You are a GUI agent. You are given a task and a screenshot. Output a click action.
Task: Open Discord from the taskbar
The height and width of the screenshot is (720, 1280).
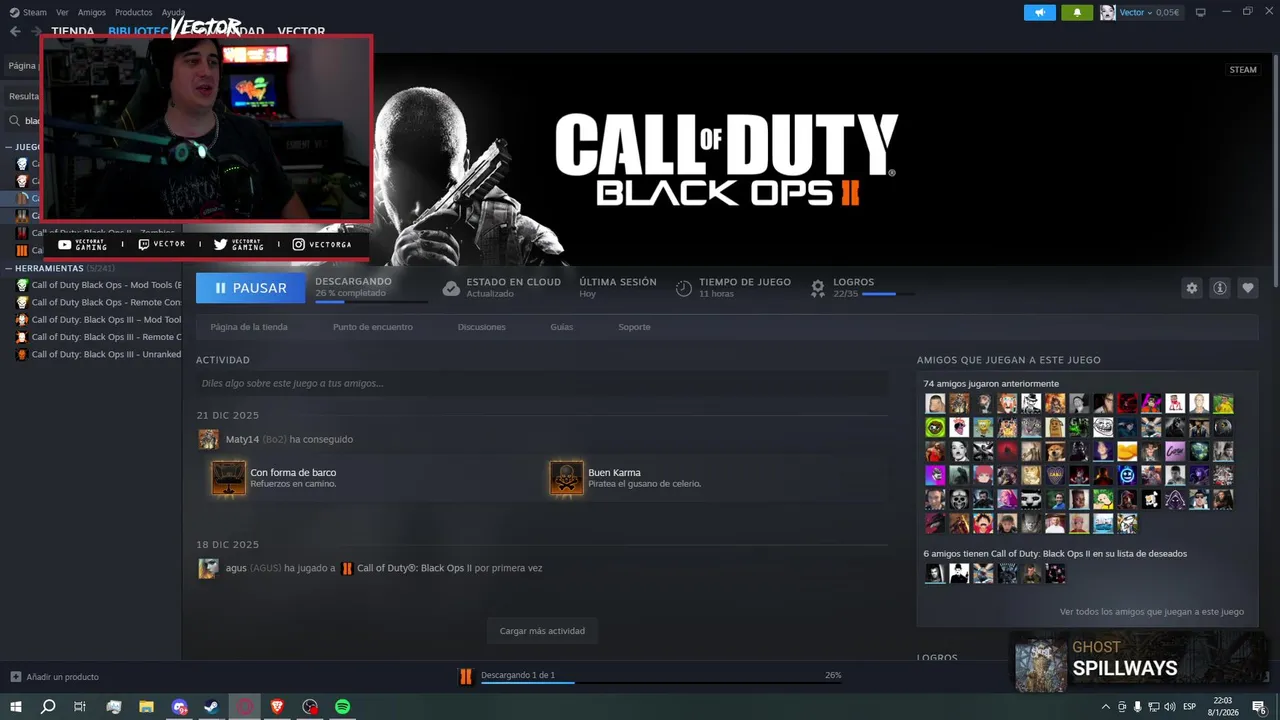pyautogui.click(x=180, y=707)
